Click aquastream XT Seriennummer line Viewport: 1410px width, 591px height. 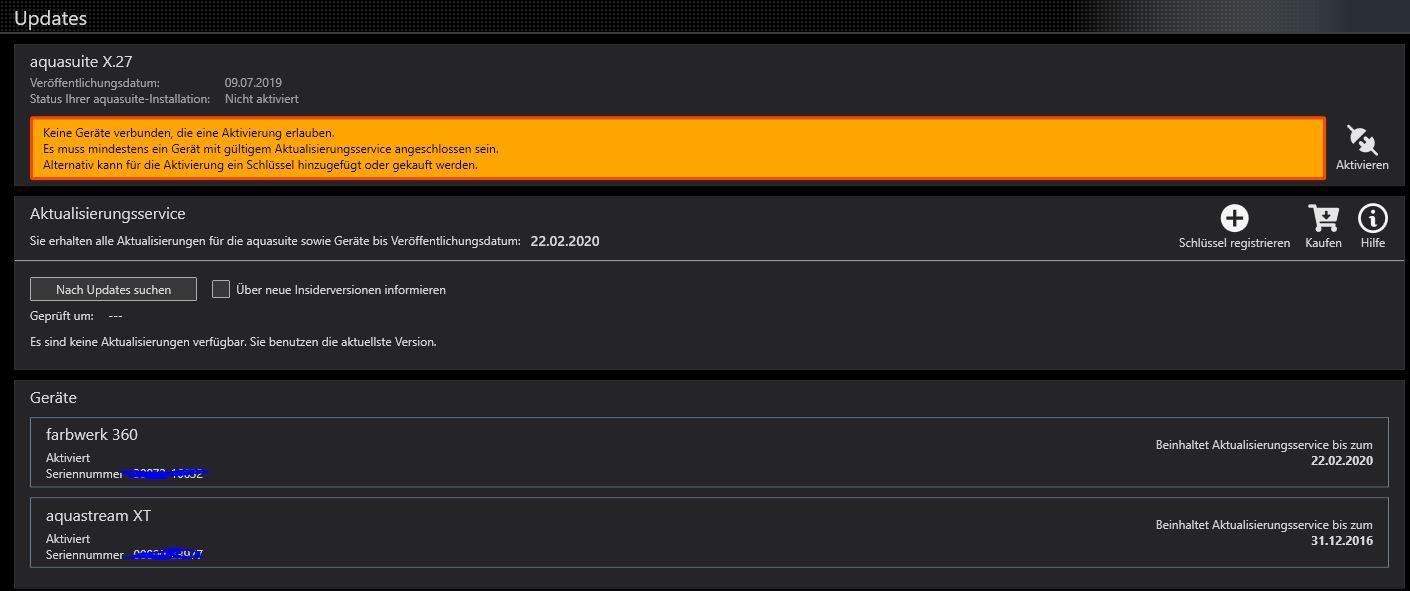point(125,554)
